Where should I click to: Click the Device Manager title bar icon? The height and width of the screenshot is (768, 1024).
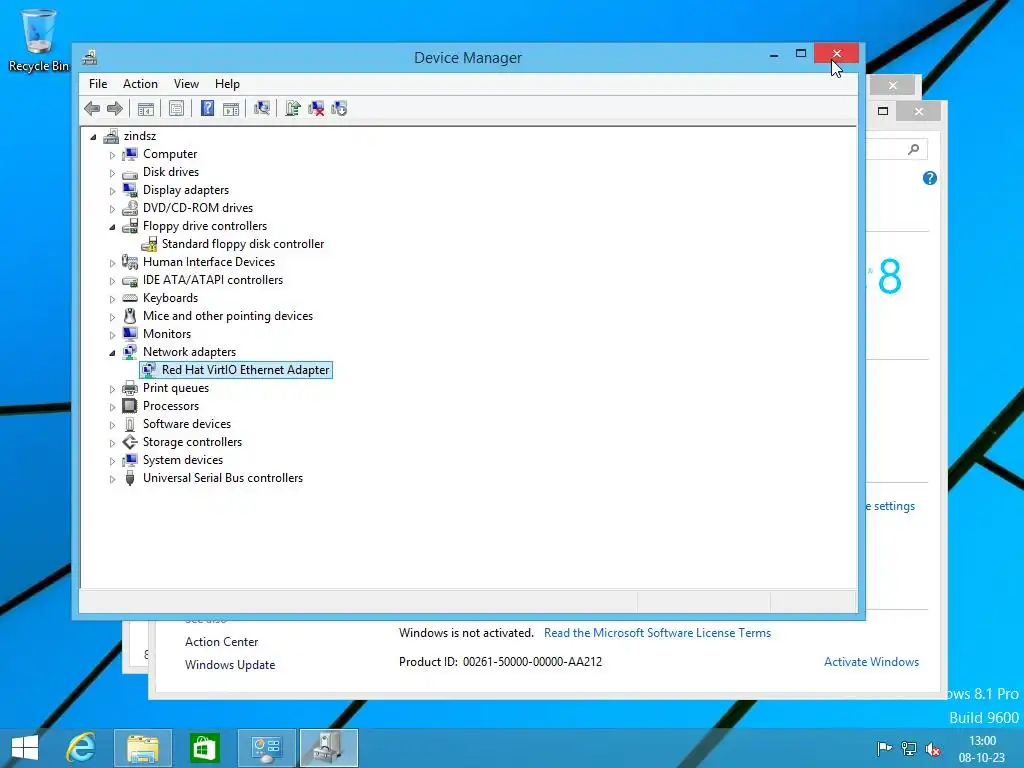point(89,57)
